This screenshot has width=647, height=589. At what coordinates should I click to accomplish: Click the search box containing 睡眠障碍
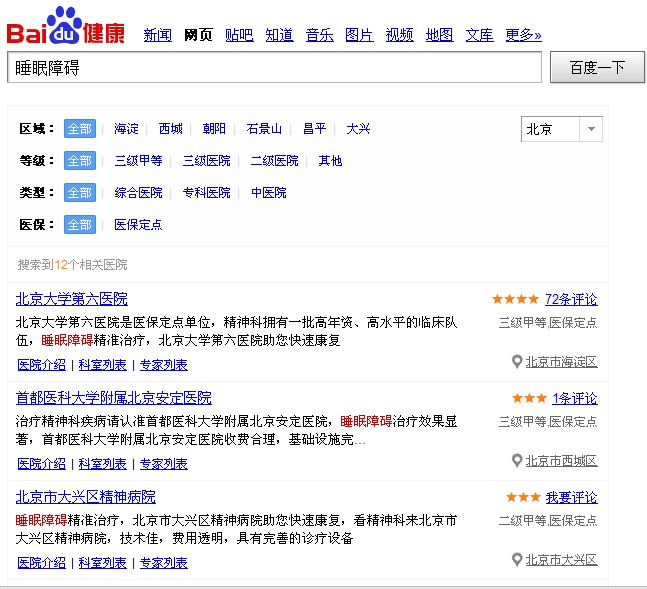coord(274,67)
